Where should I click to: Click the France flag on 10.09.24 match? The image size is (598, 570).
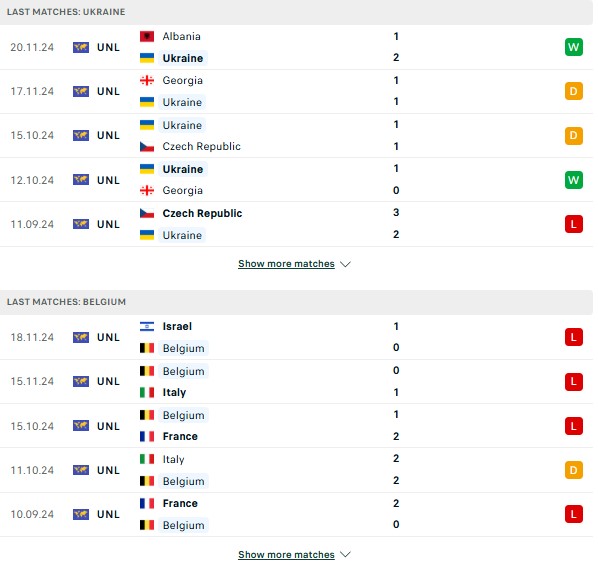[x=147, y=503]
